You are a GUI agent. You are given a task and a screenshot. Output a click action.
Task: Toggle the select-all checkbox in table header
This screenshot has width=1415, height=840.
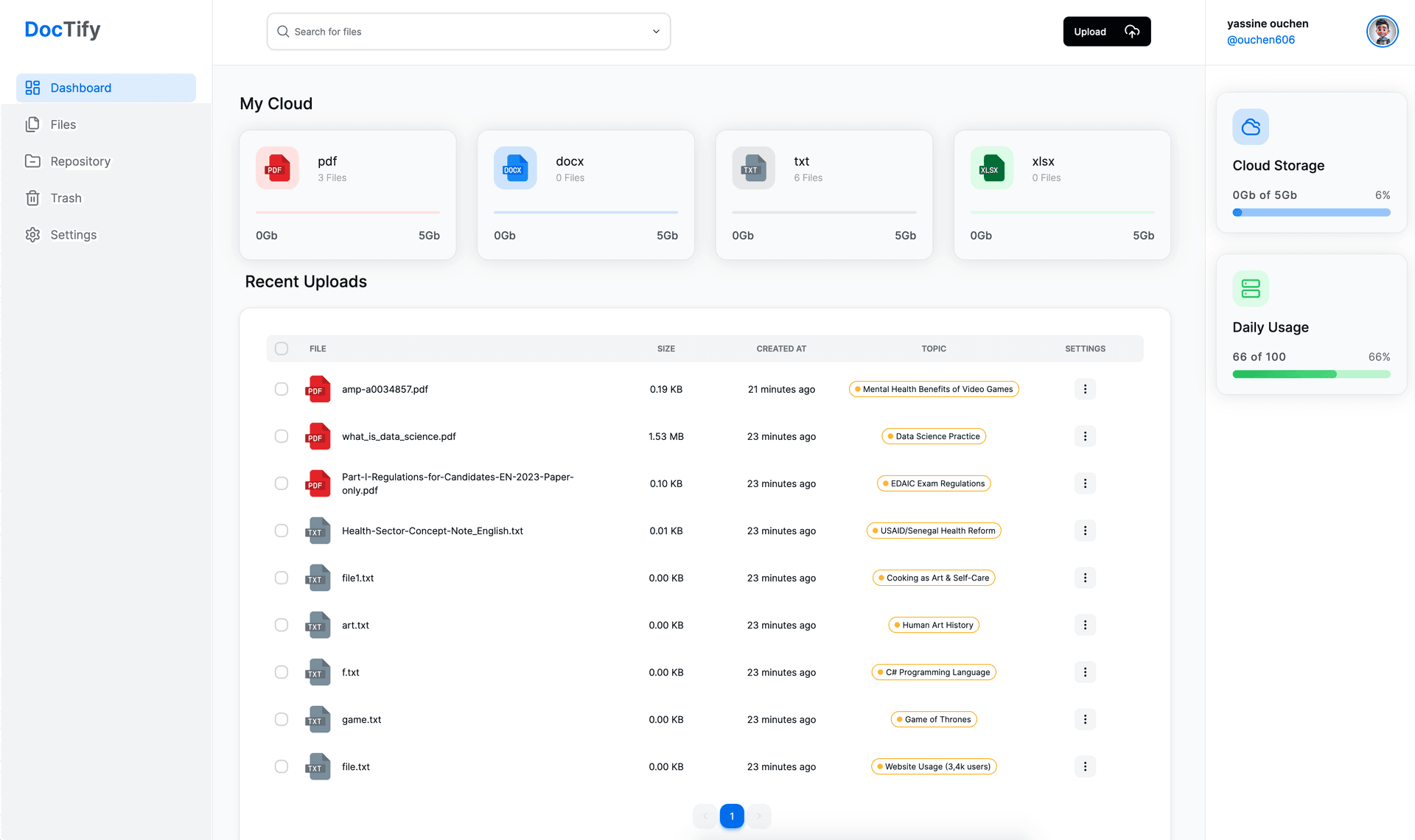(282, 349)
